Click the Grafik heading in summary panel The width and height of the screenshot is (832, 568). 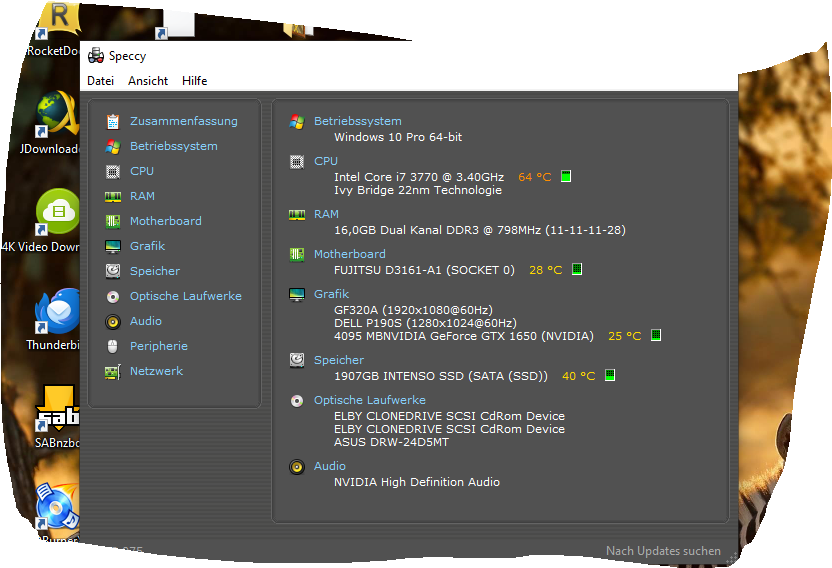point(331,294)
